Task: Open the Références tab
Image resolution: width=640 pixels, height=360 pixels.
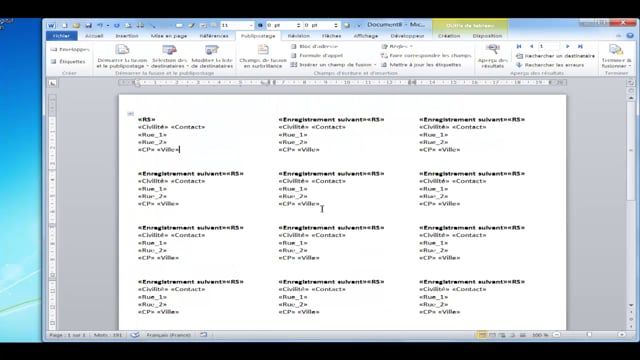Action: [214, 36]
